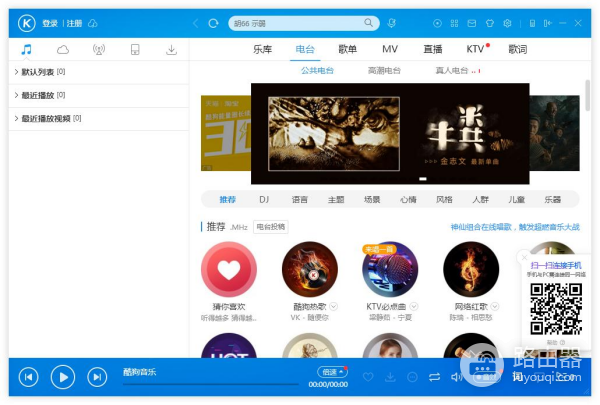Viewport: 600px width, 405px height.
Task: Open the KTV tab
Action: coord(475,49)
